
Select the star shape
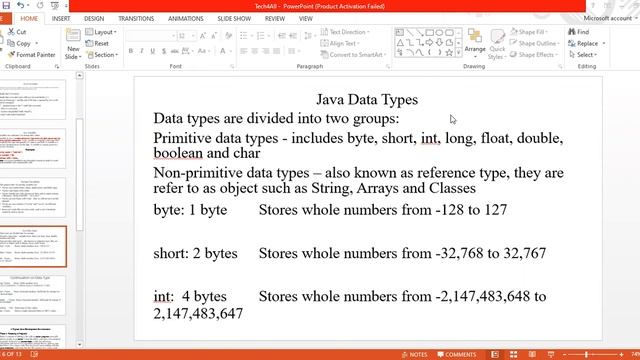click(x=449, y=52)
